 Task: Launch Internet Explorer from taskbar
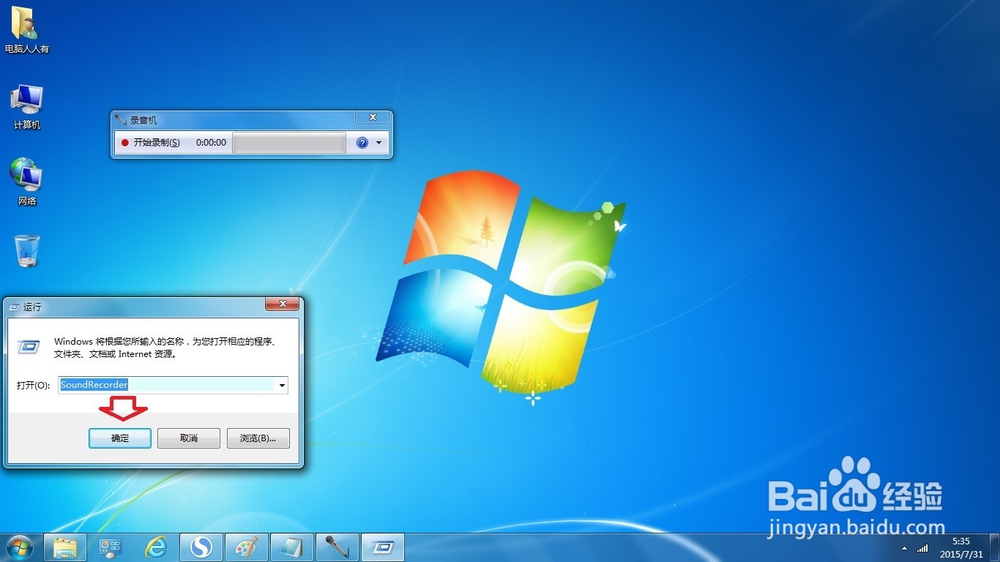[156, 547]
